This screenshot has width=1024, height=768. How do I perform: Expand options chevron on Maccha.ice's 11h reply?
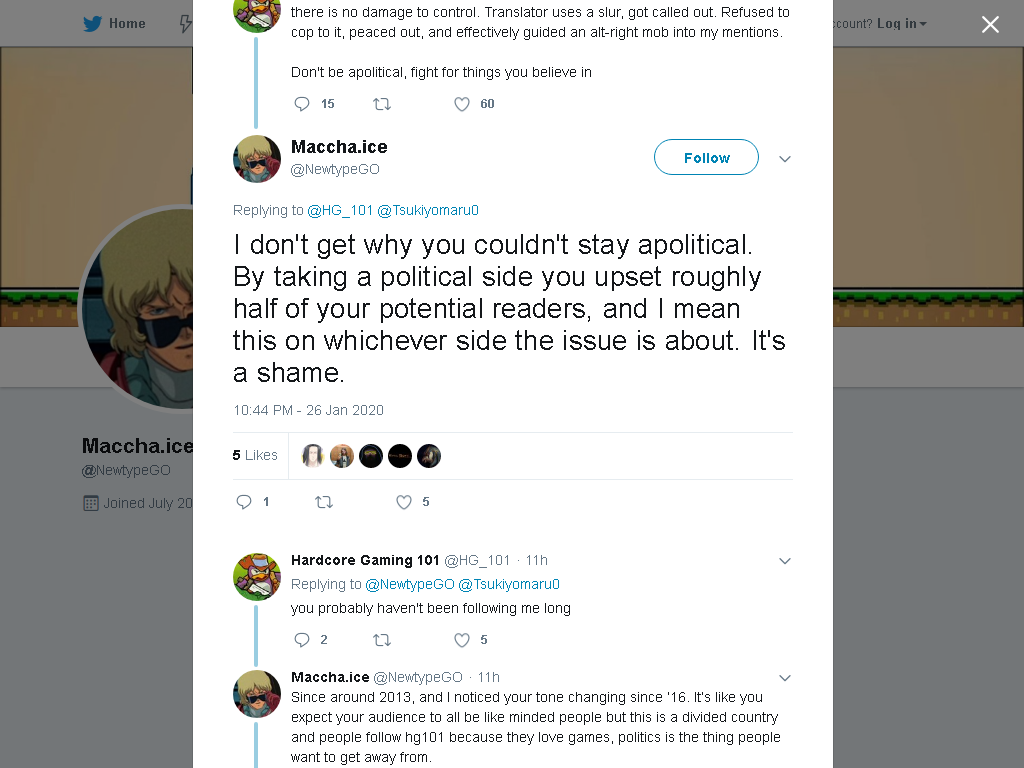[785, 678]
